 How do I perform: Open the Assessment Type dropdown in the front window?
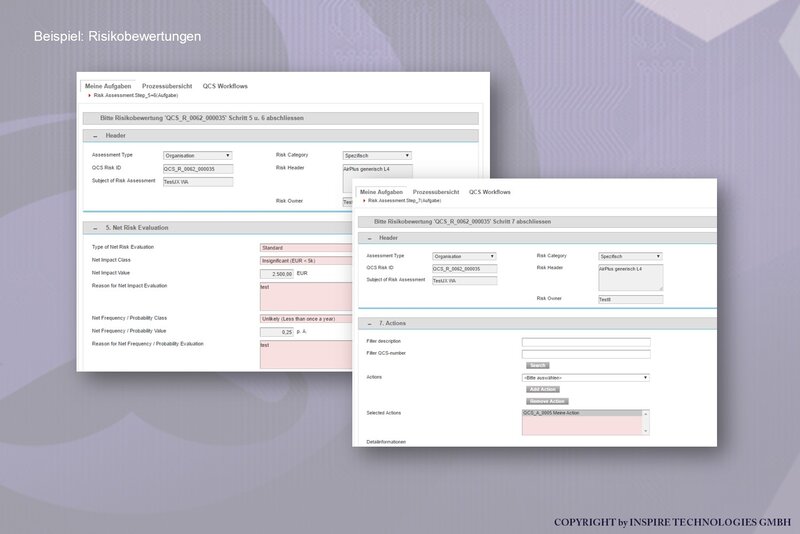(x=464, y=256)
